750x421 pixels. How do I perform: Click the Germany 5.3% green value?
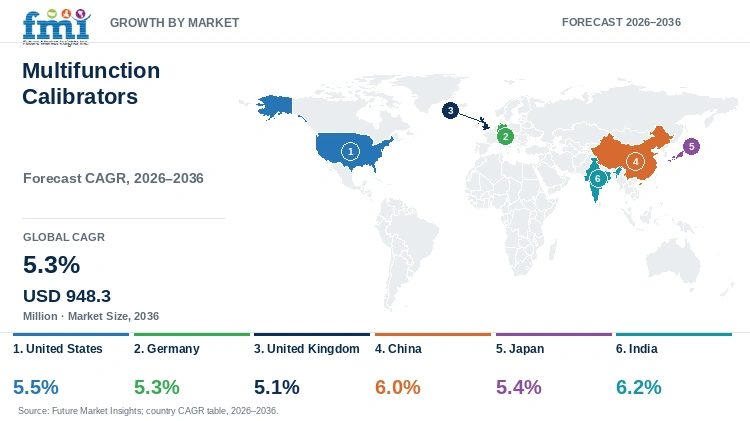[157, 387]
